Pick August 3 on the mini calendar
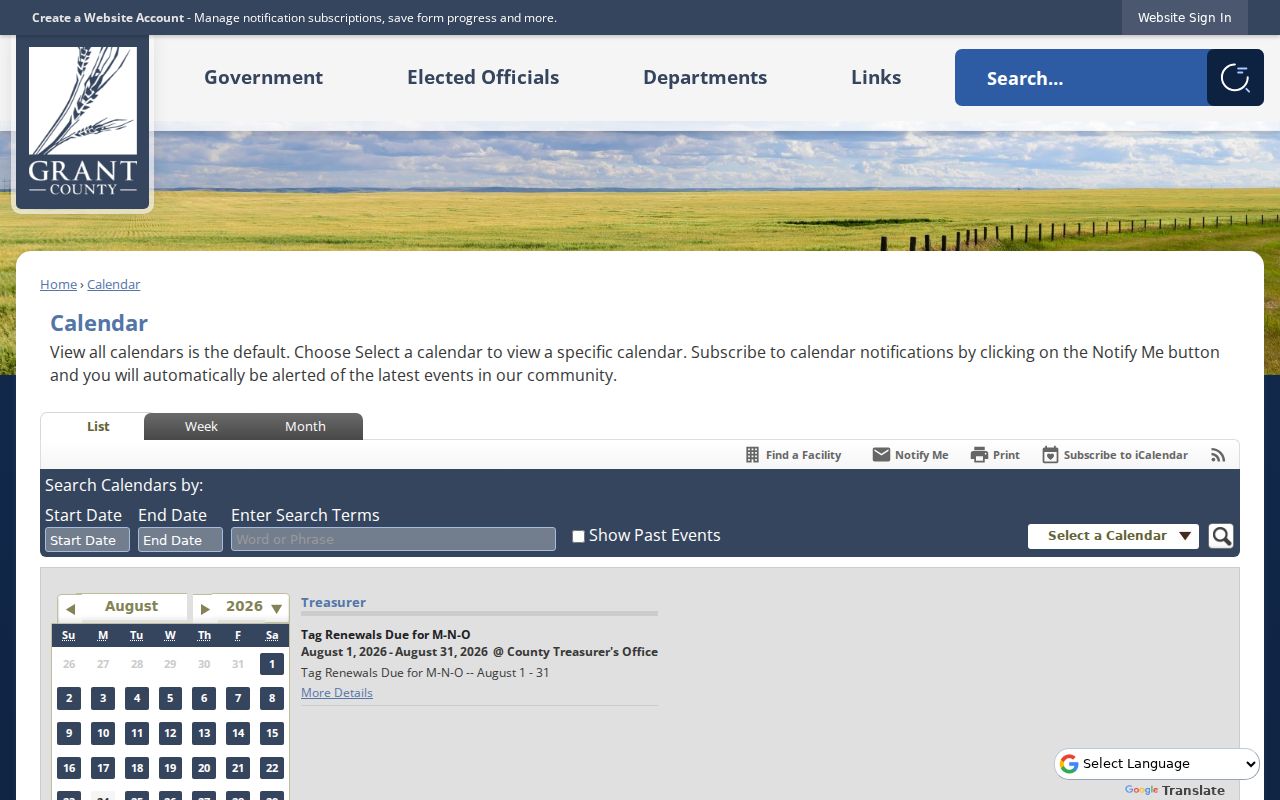This screenshot has height=800, width=1280. click(x=103, y=698)
